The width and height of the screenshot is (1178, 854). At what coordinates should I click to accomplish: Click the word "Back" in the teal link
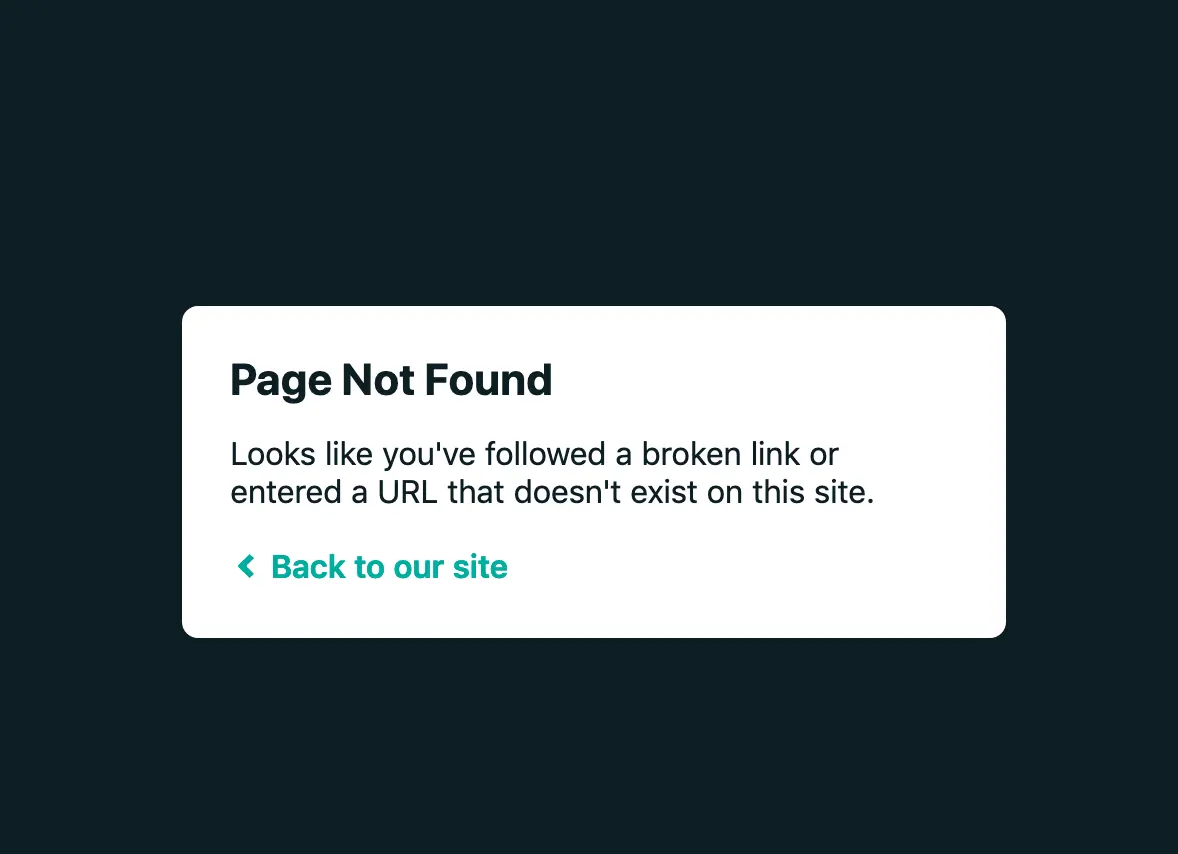pos(308,567)
